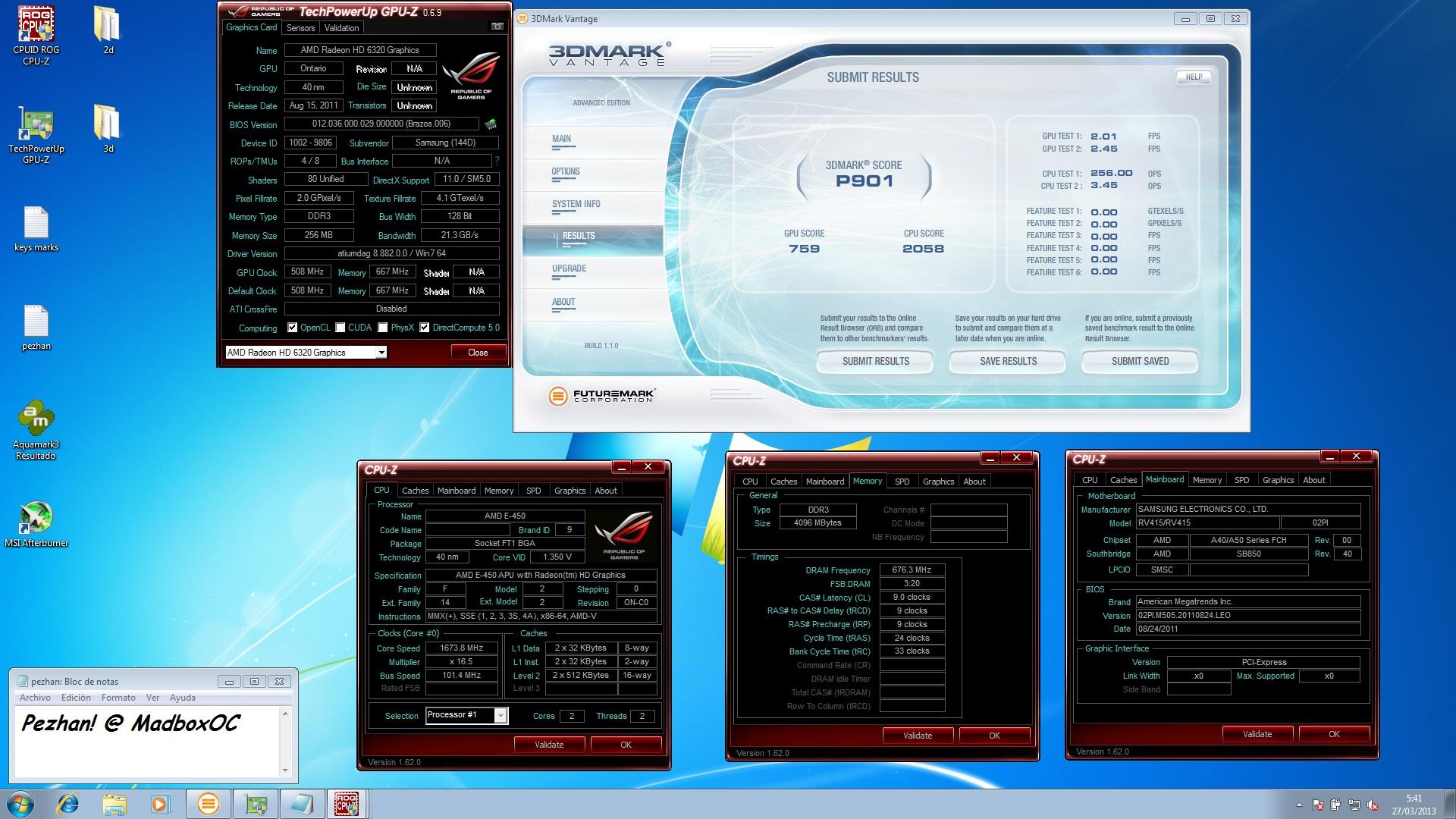Click SUBMIT RESULTS button in 3DMark

(875, 362)
